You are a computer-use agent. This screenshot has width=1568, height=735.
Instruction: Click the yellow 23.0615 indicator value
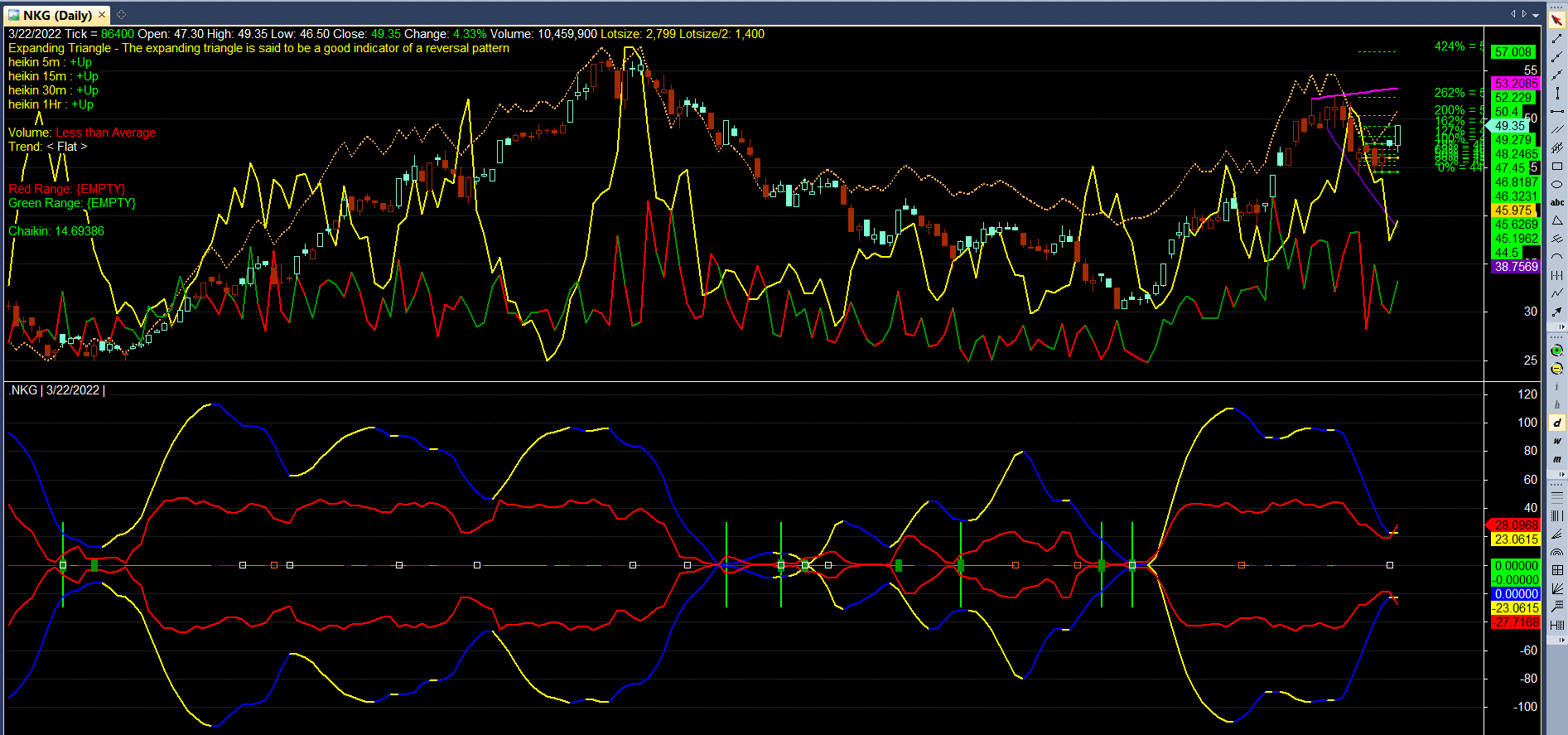tap(1515, 539)
